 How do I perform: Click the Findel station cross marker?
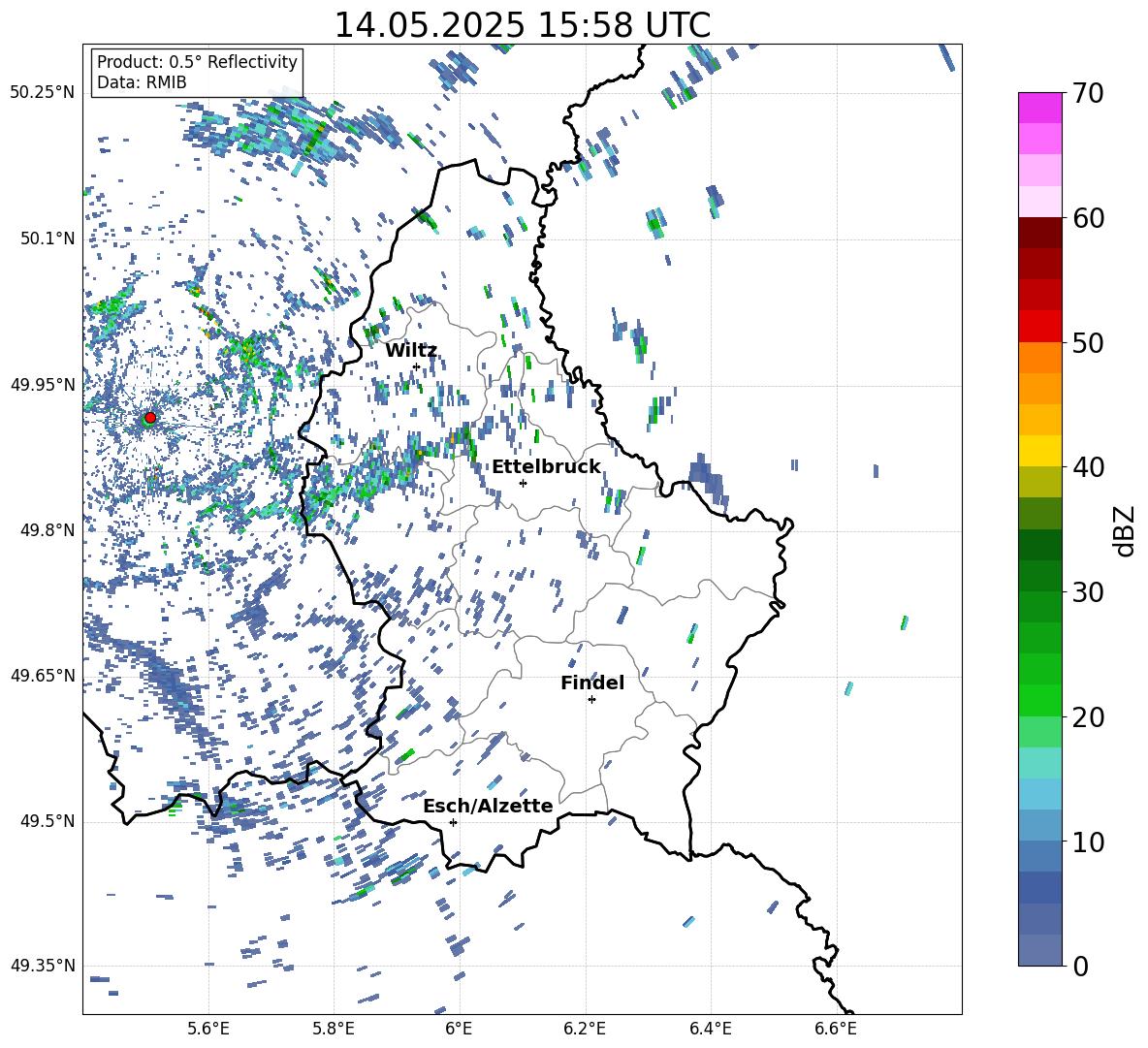pyautogui.click(x=591, y=700)
